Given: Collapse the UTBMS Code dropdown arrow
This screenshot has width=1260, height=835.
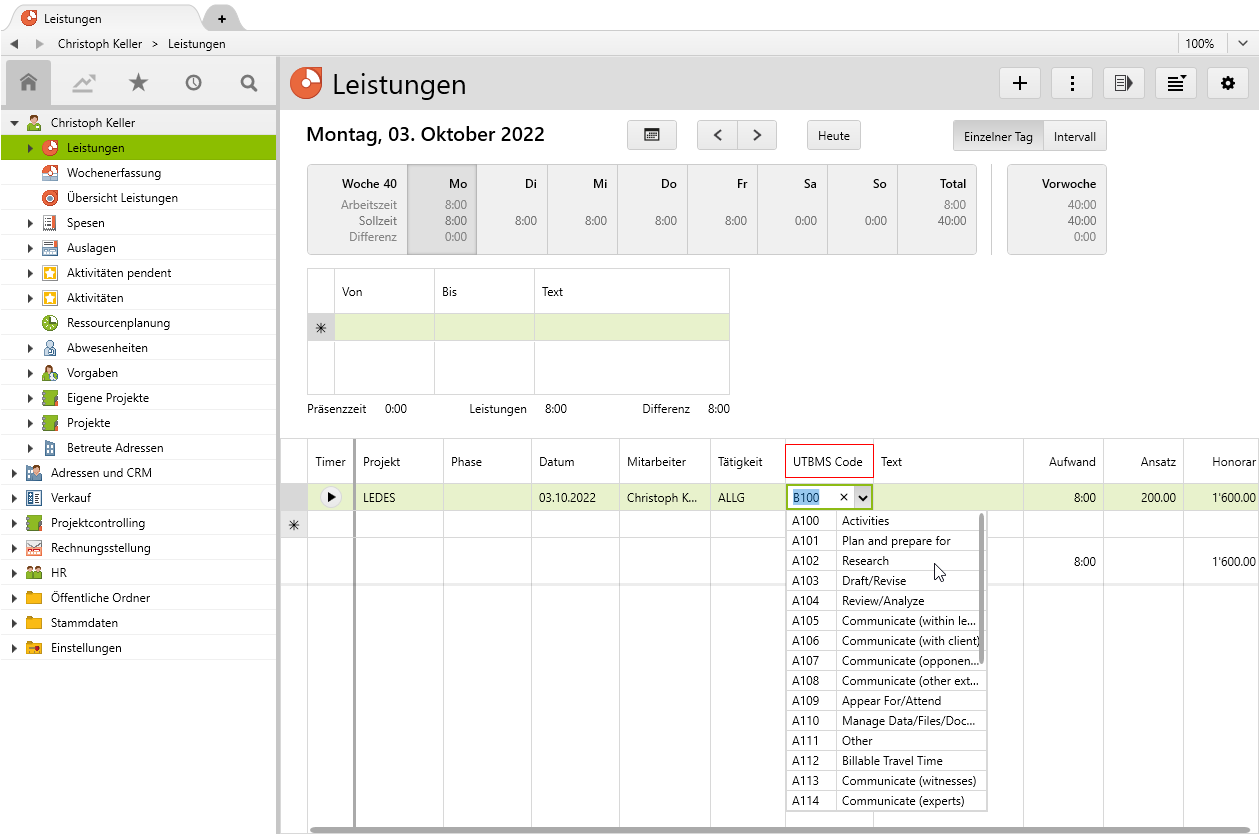Looking at the screenshot, I should tap(863, 497).
